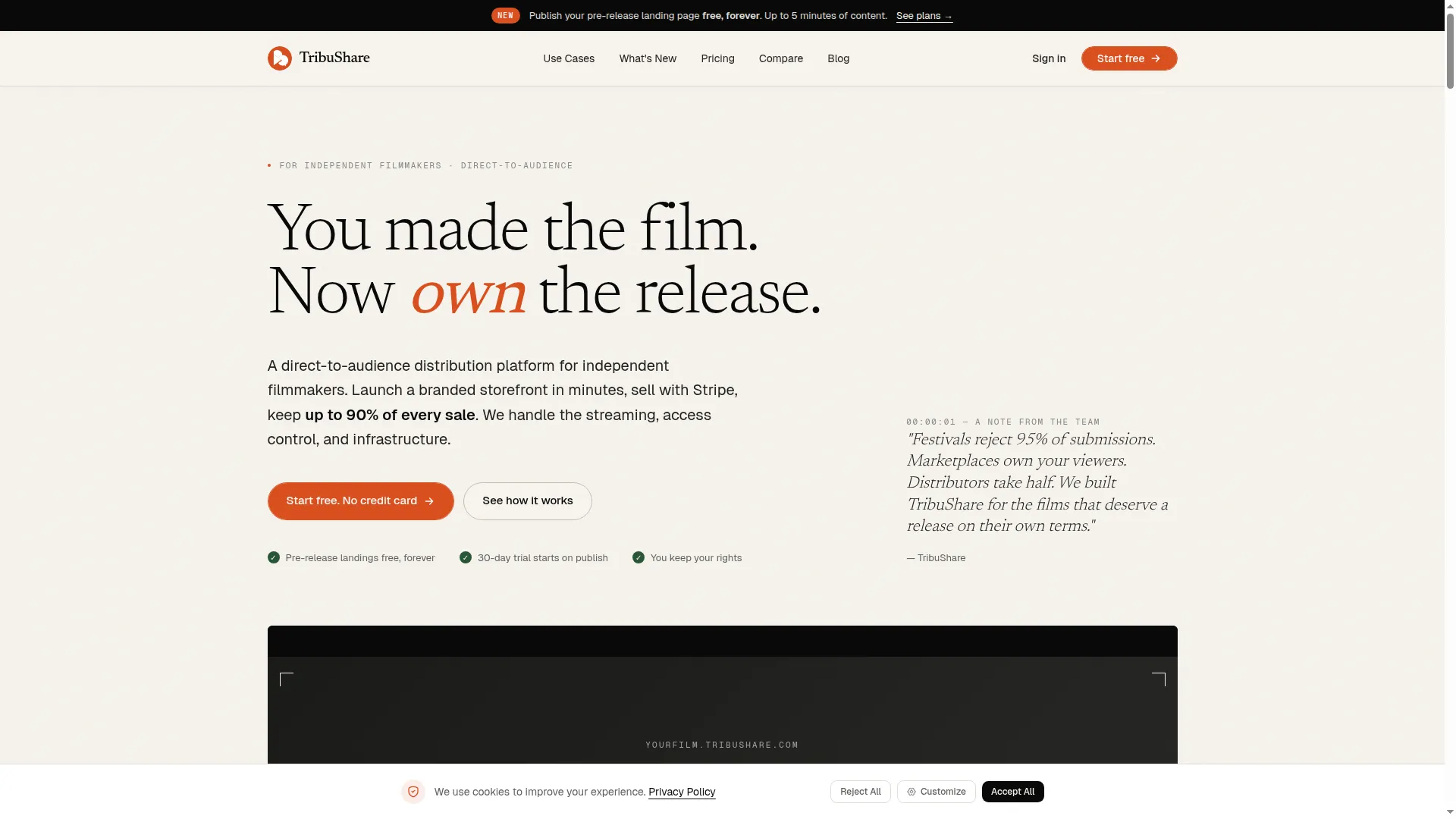The height and width of the screenshot is (819, 1456).
Task: Click Start free. No credit card button
Action: (x=361, y=501)
